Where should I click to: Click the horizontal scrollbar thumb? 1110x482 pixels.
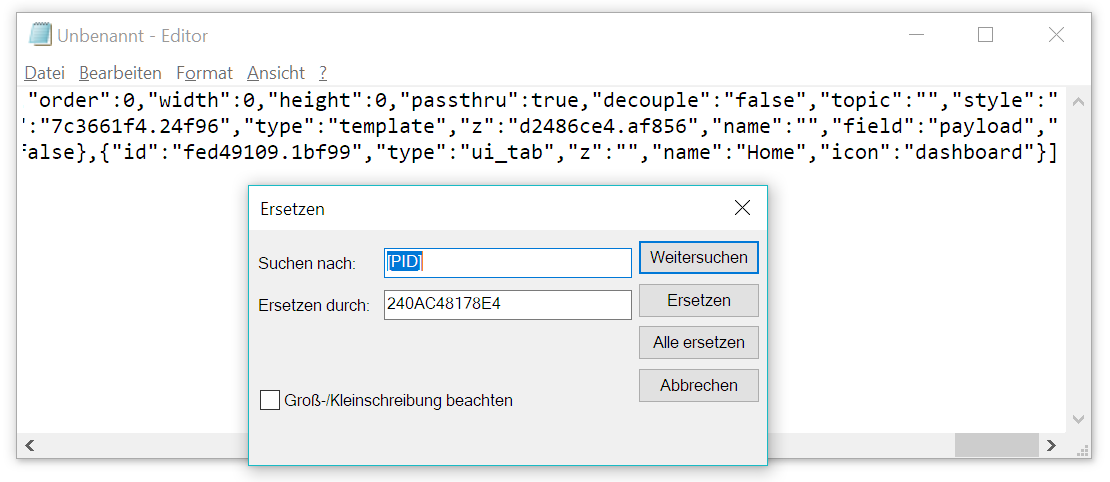[x=997, y=445]
